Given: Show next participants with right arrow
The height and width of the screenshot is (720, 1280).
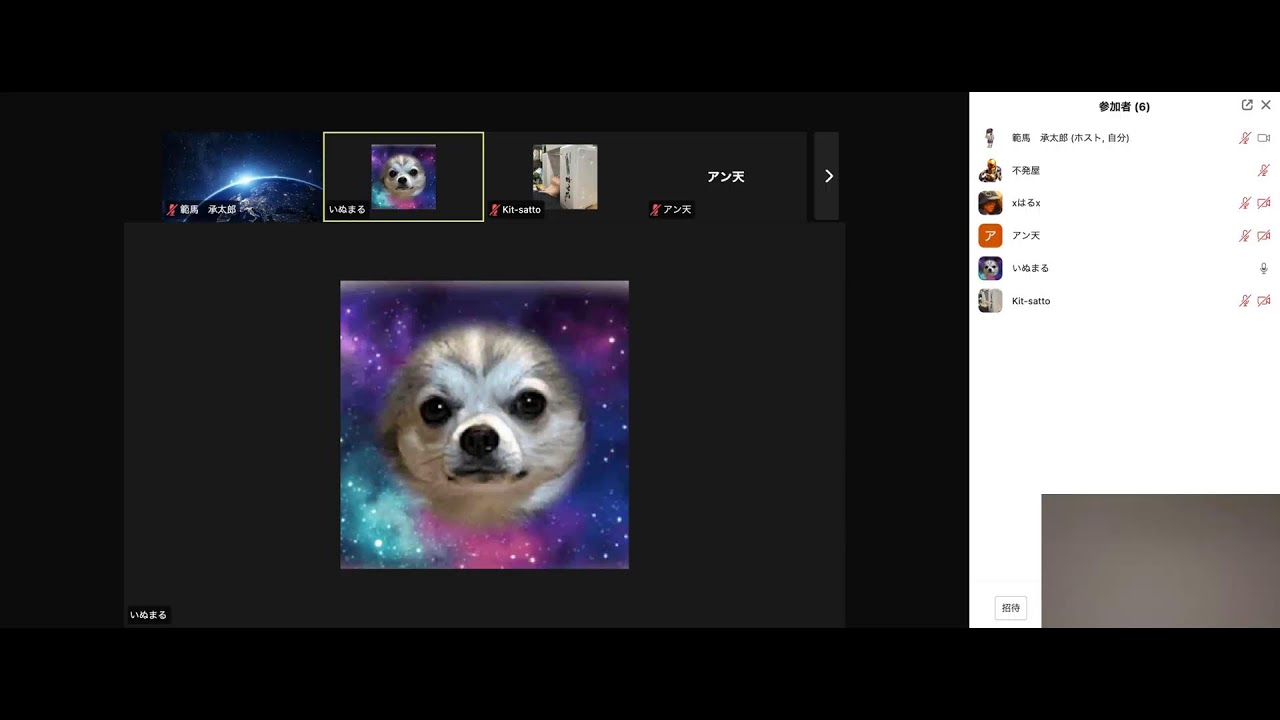Looking at the screenshot, I should click(828, 176).
